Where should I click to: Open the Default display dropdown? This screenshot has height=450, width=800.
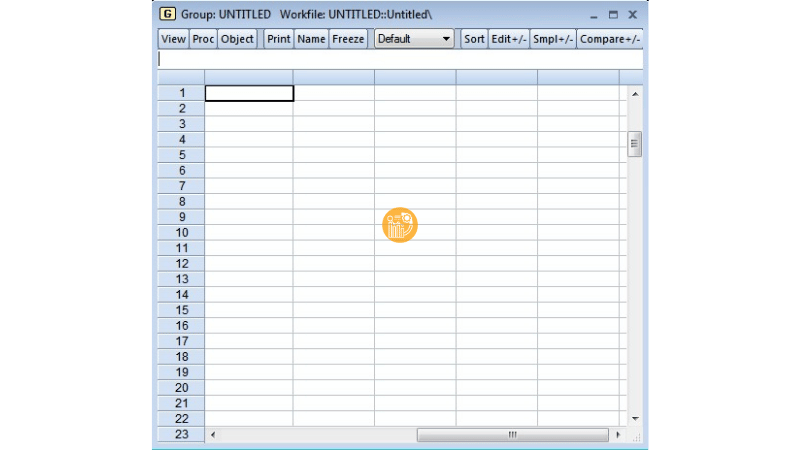[x=414, y=39]
